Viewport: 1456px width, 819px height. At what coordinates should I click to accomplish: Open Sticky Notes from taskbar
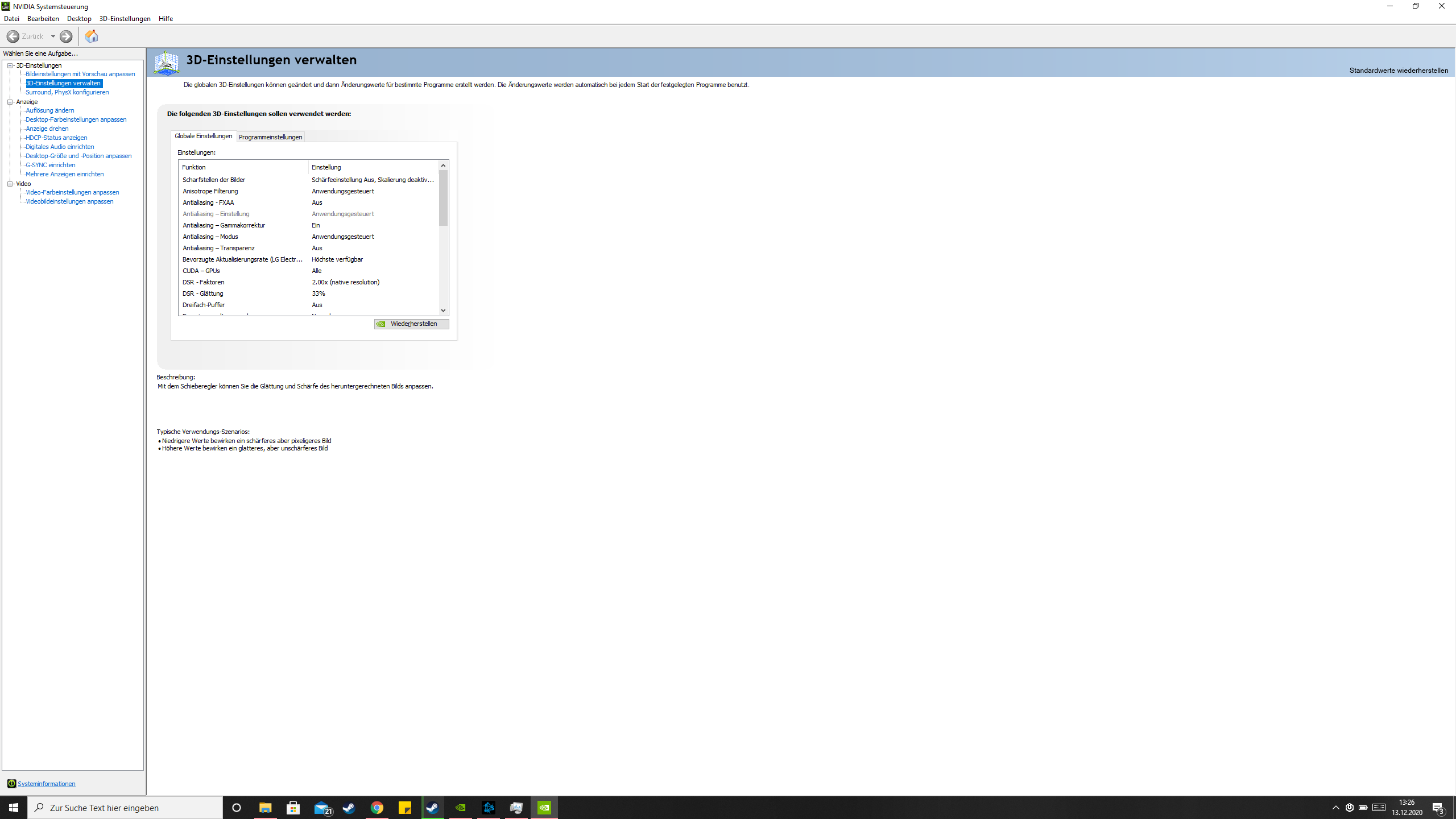tap(404, 808)
